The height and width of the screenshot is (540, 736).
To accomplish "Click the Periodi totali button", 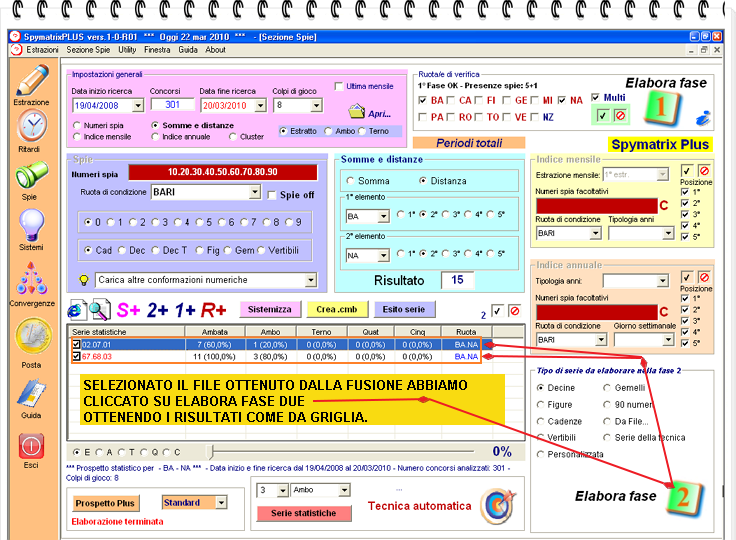I will 469,143.
